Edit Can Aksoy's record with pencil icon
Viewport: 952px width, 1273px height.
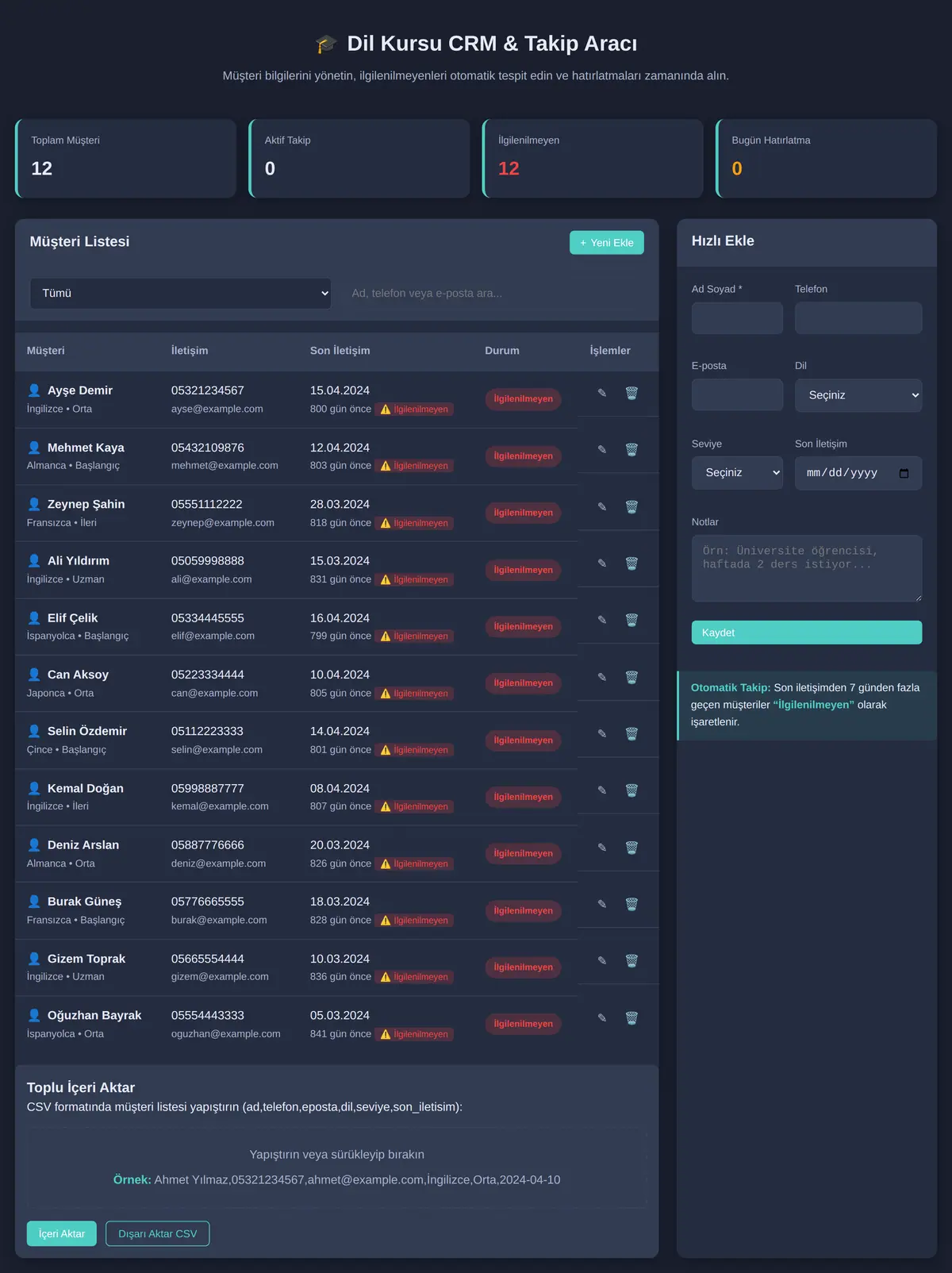[602, 677]
